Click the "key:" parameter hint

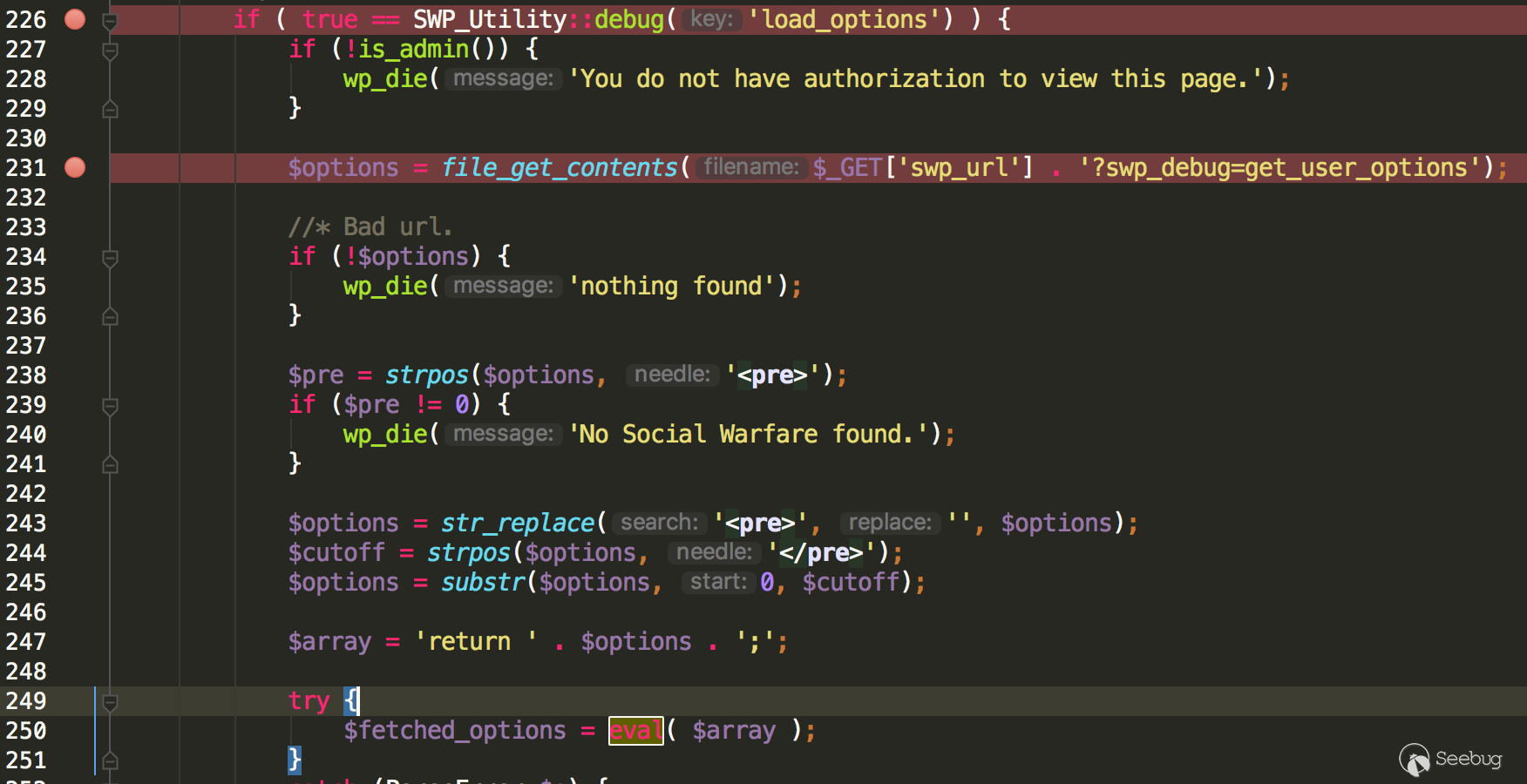click(712, 19)
